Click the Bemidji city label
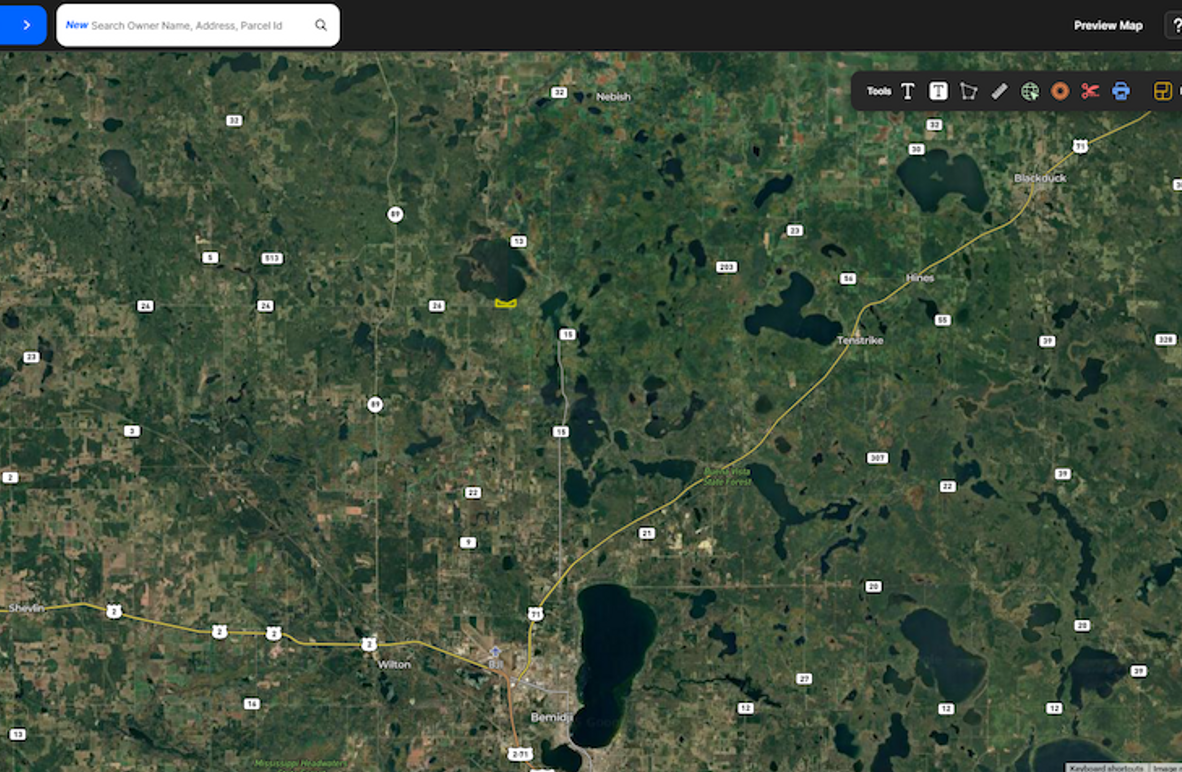Viewport: 1182px width, 772px height. click(x=549, y=718)
